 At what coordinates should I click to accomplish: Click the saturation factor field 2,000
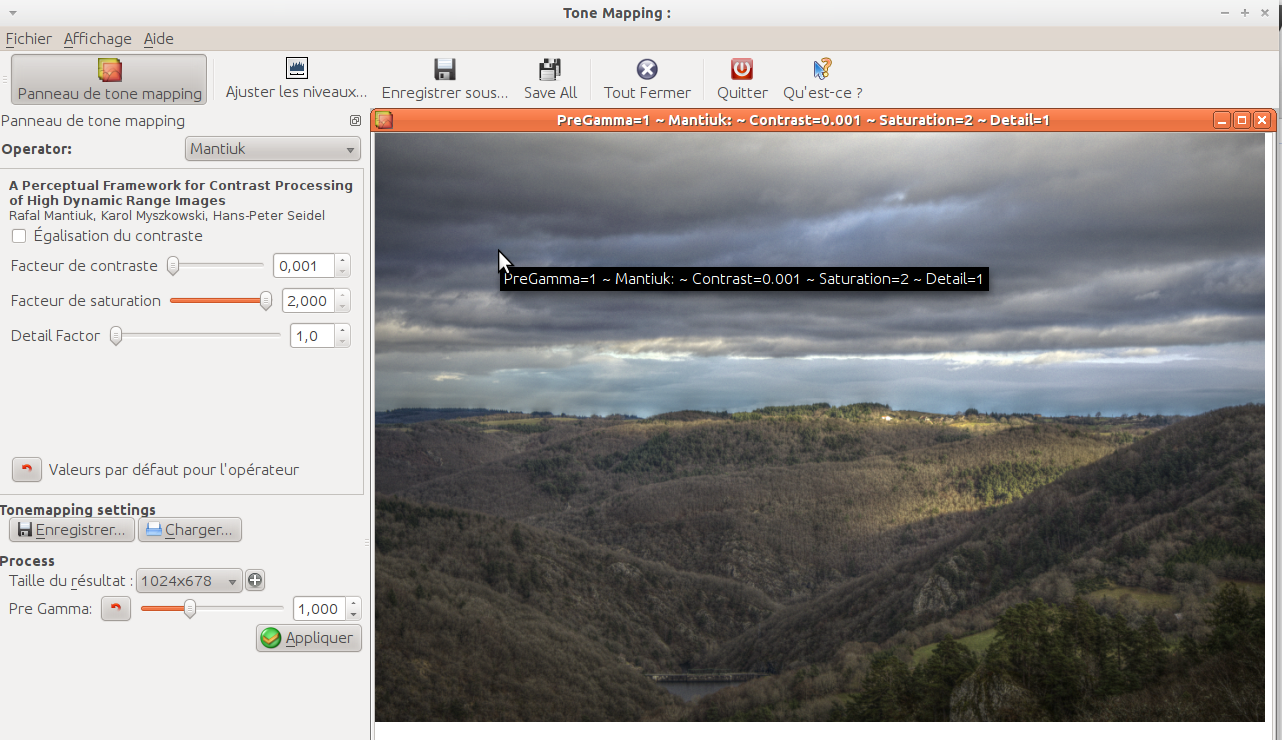[308, 301]
